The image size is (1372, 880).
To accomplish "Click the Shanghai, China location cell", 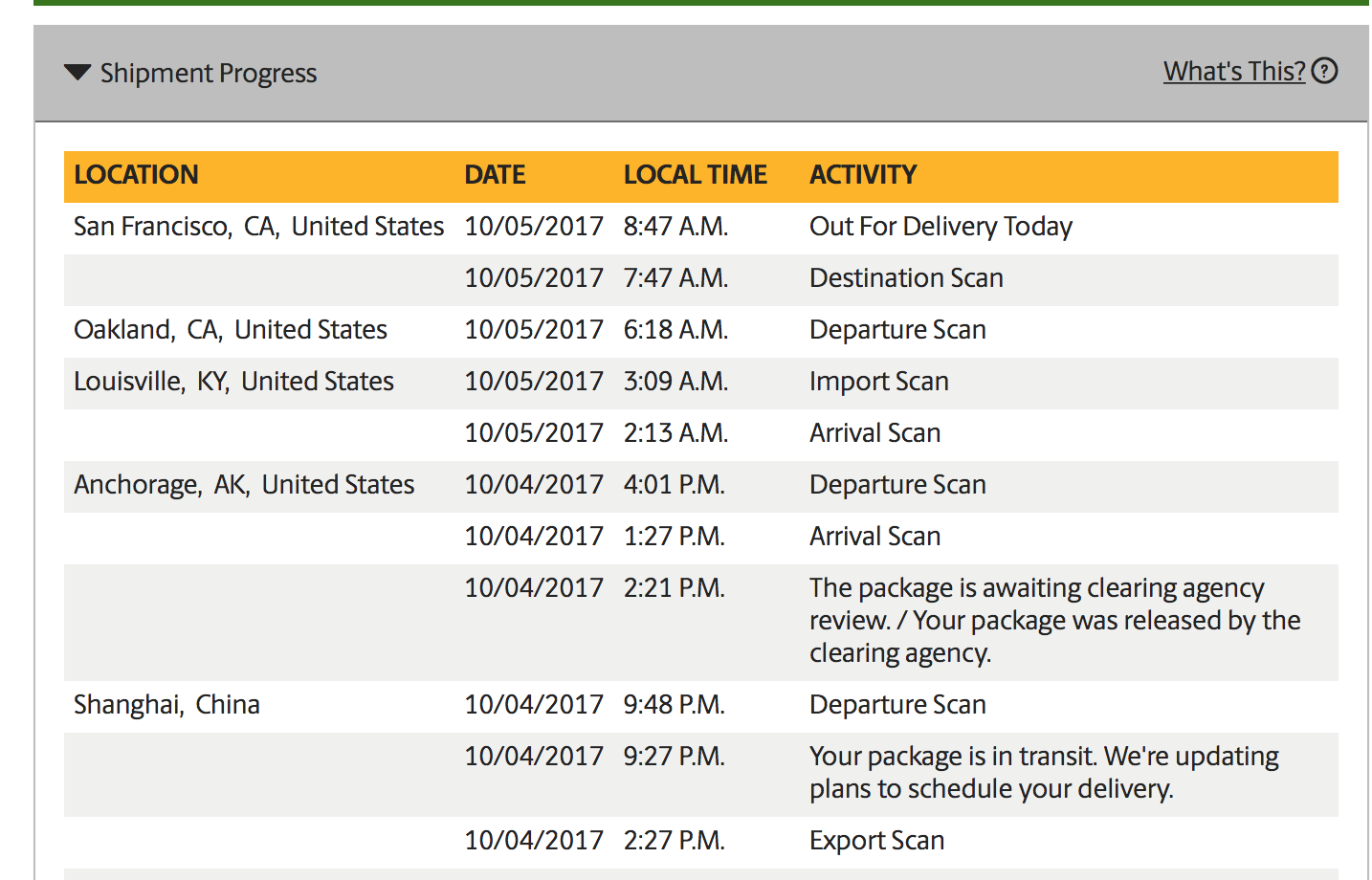I will [x=166, y=705].
